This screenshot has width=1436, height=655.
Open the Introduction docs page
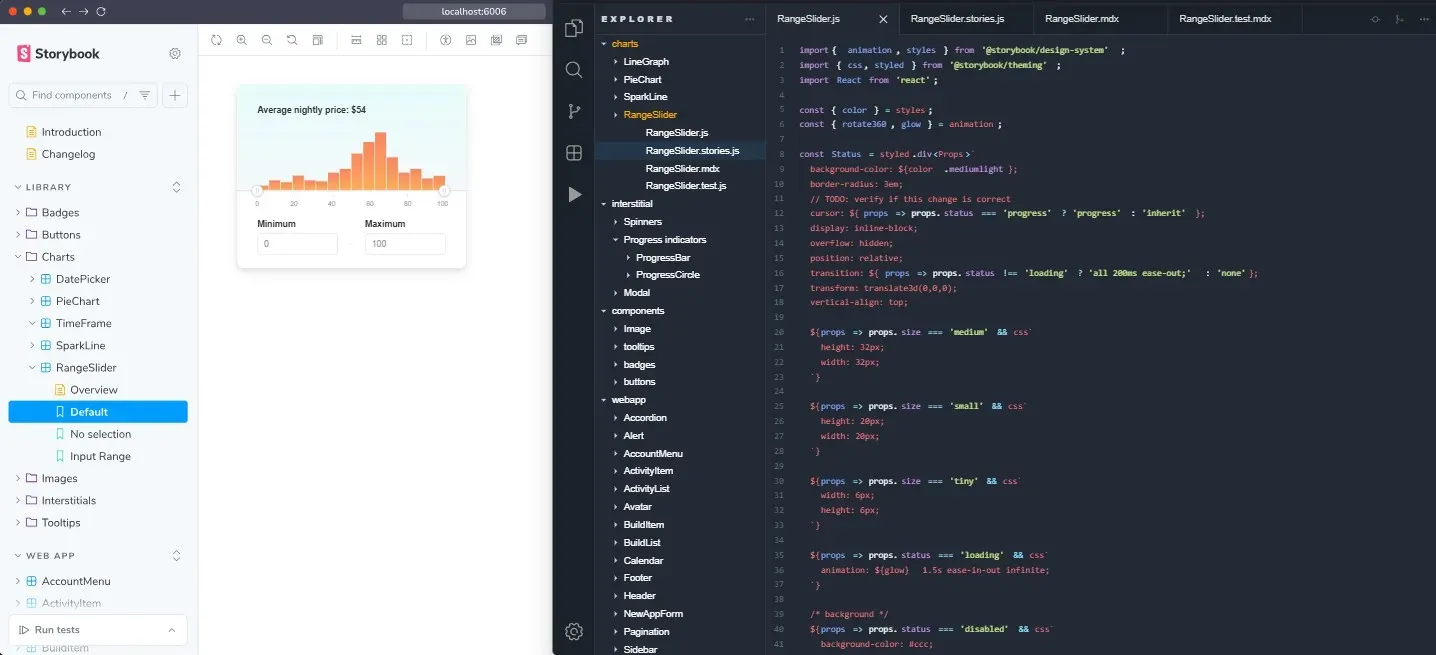(x=71, y=132)
